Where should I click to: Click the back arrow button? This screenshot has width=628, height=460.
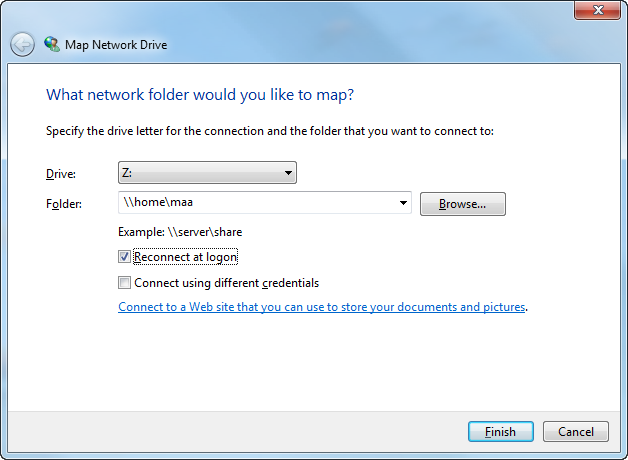(22, 44)
